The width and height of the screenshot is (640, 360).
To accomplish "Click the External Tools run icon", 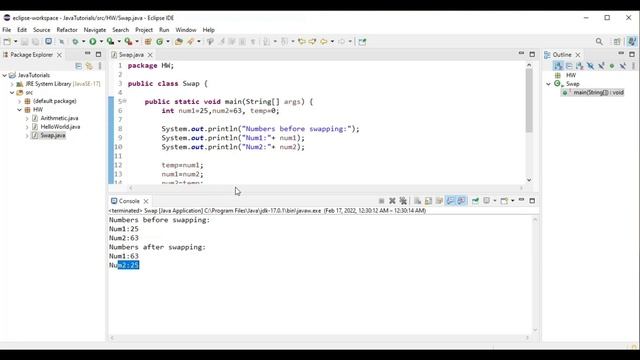I will pyautogui.click(x=128, y=42).
